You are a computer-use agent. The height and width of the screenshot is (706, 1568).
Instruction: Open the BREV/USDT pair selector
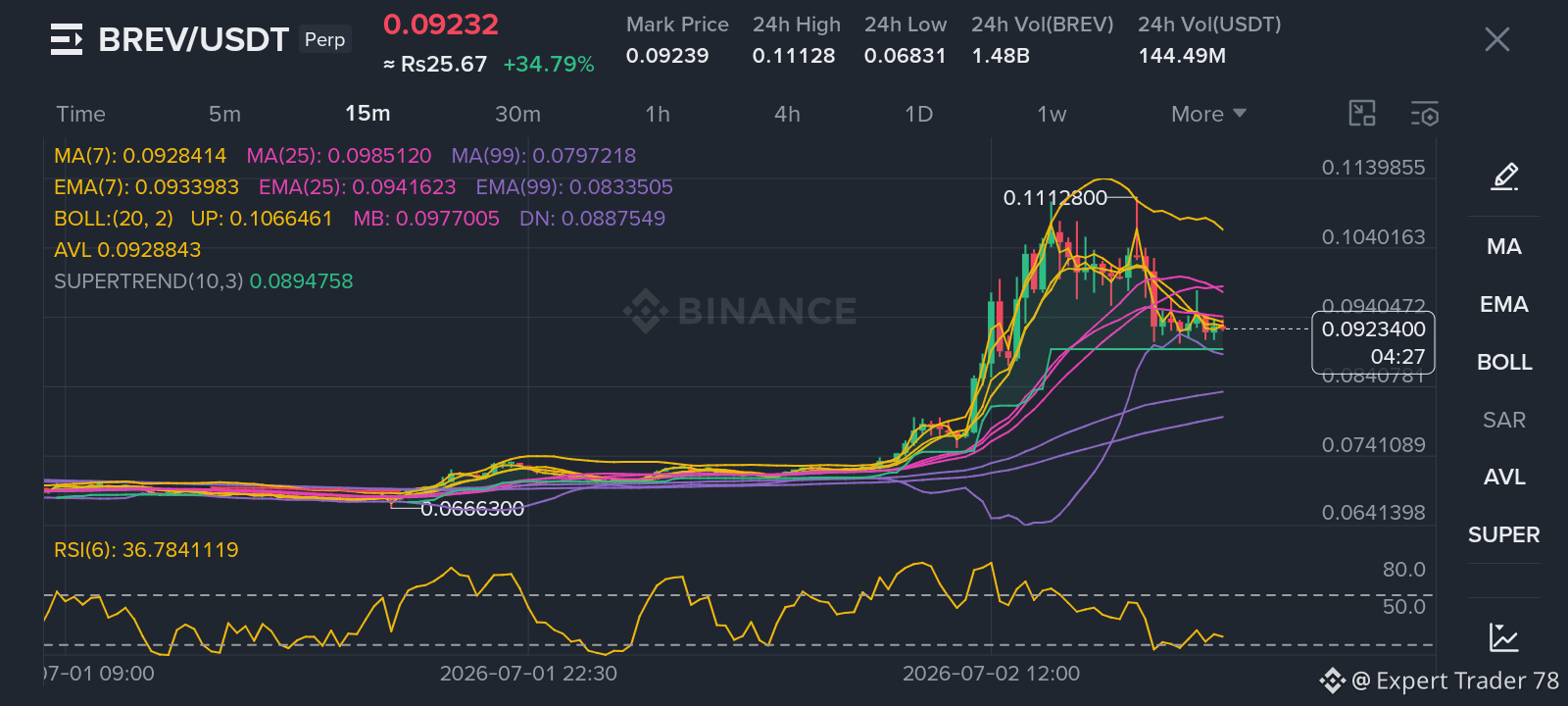(x=194, y=39)
